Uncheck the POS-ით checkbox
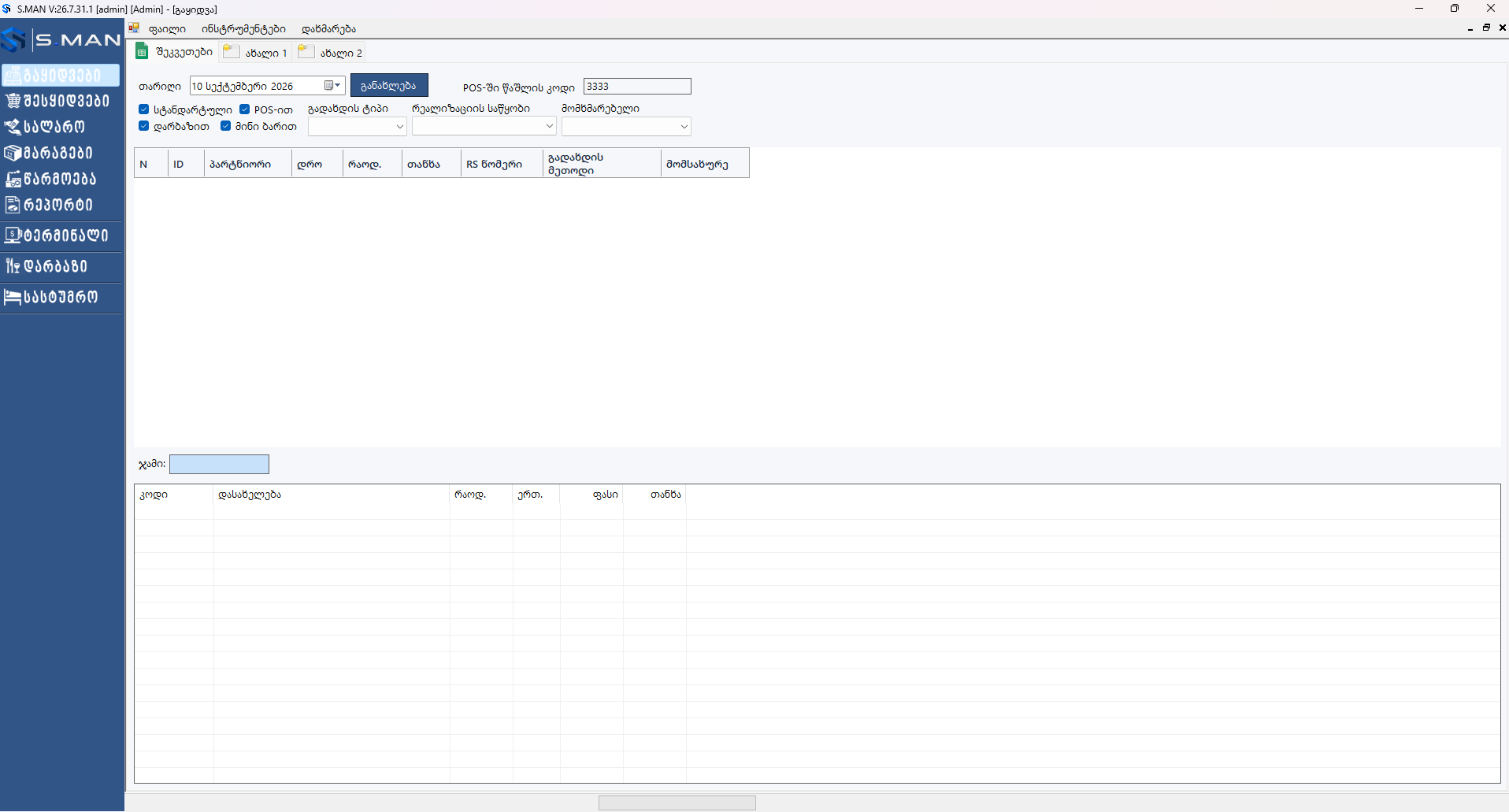This screenshot has height=812, width=1509. click(244, 109)
